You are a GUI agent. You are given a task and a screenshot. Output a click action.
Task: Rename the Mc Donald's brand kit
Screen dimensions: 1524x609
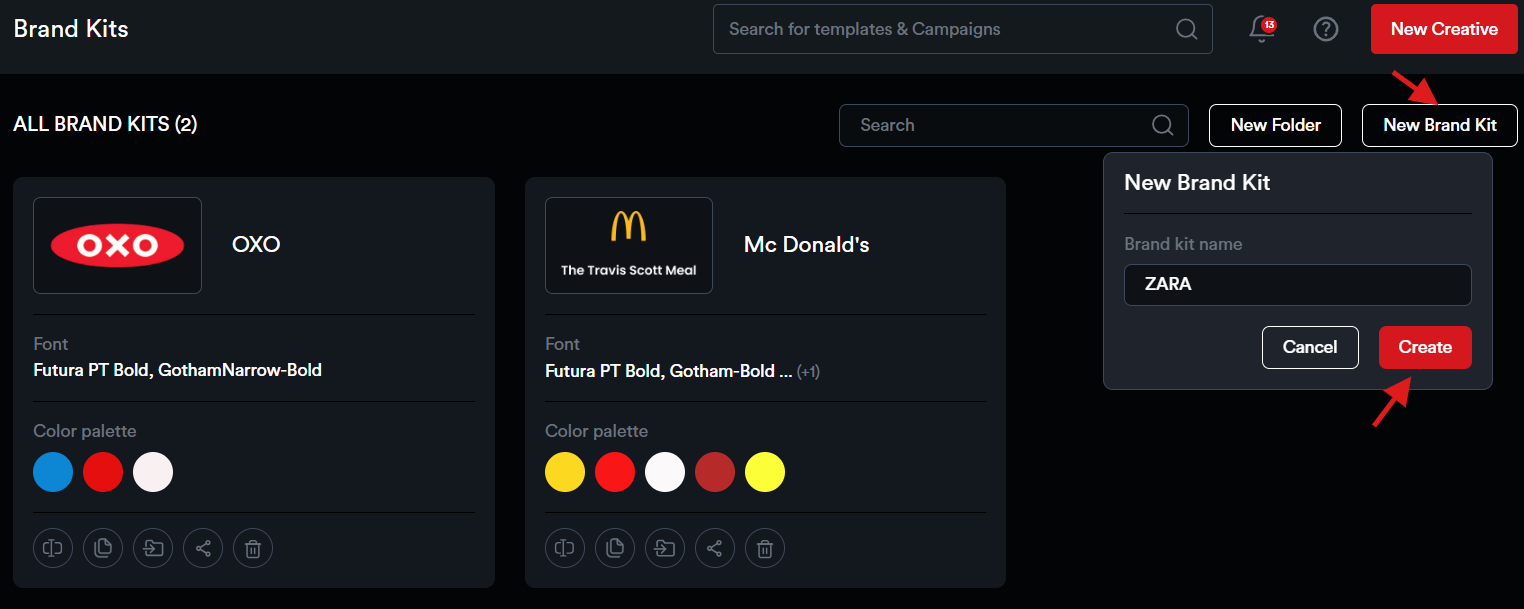[565, 548]
